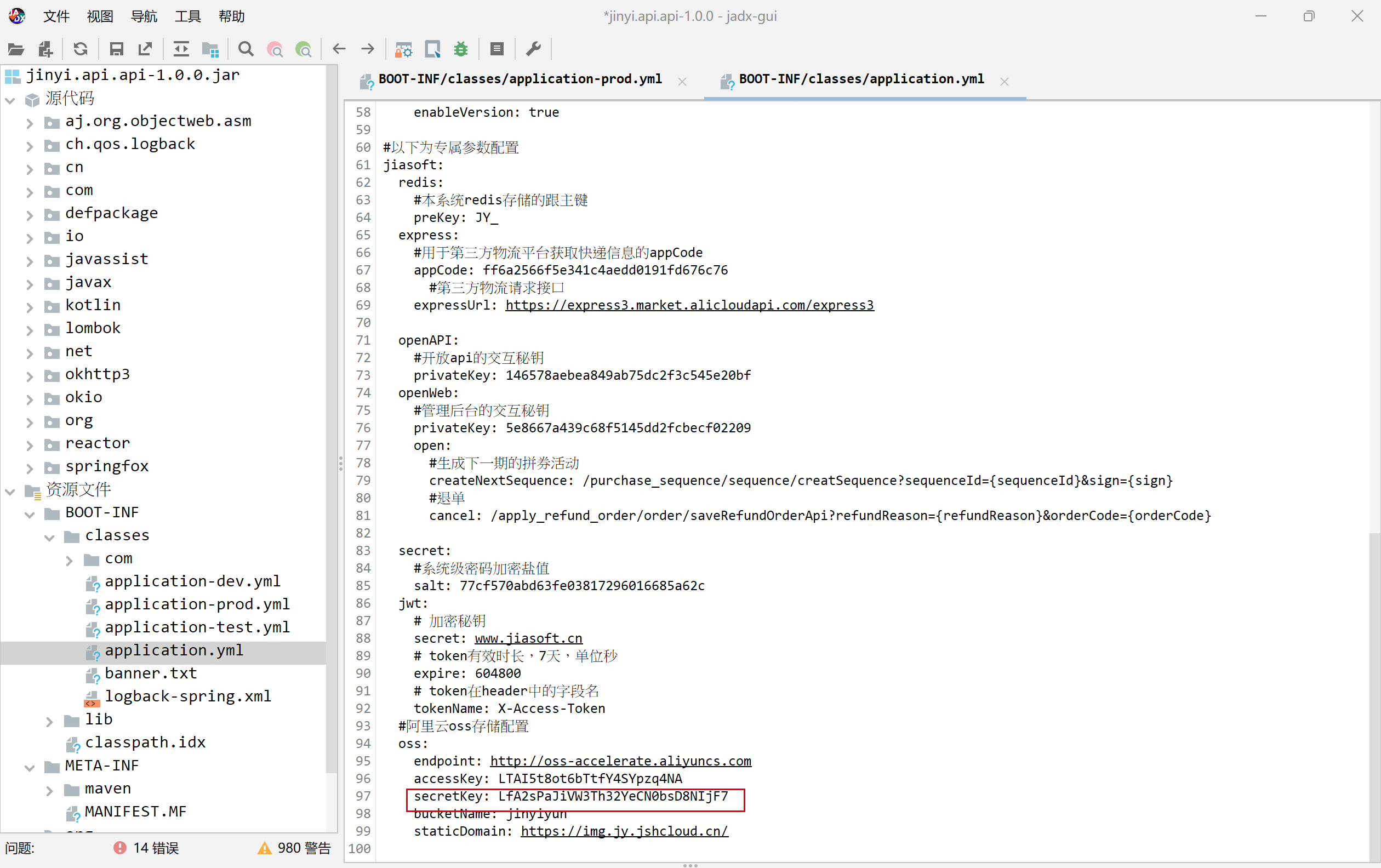Start debugger with green bug icon
Viewport: 1381px width, 868px height.
(461, 49)
